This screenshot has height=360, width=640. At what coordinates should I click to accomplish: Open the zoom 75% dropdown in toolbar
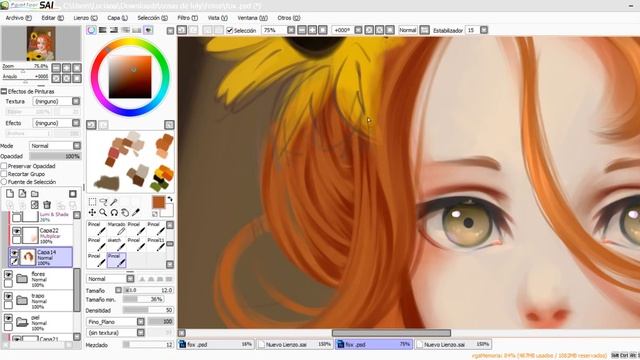291,30
